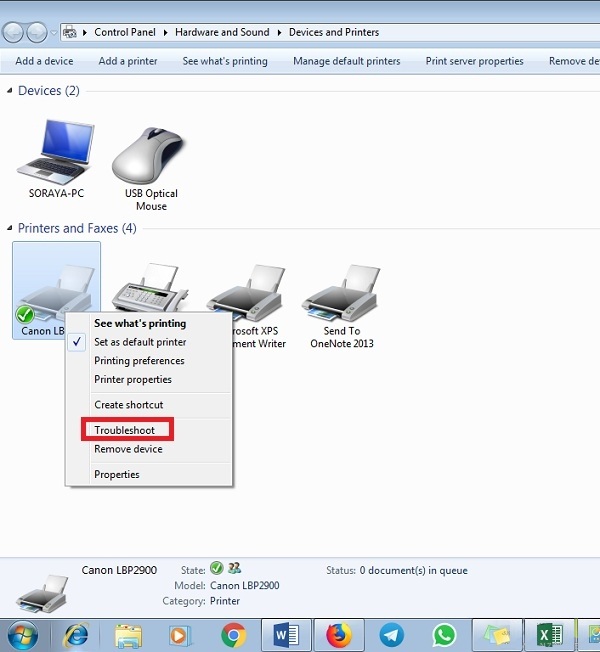This screenshot has width=600, height=652.
Task: Open Google Chrome from the taskbar
Action: click(x=234, y=634)
